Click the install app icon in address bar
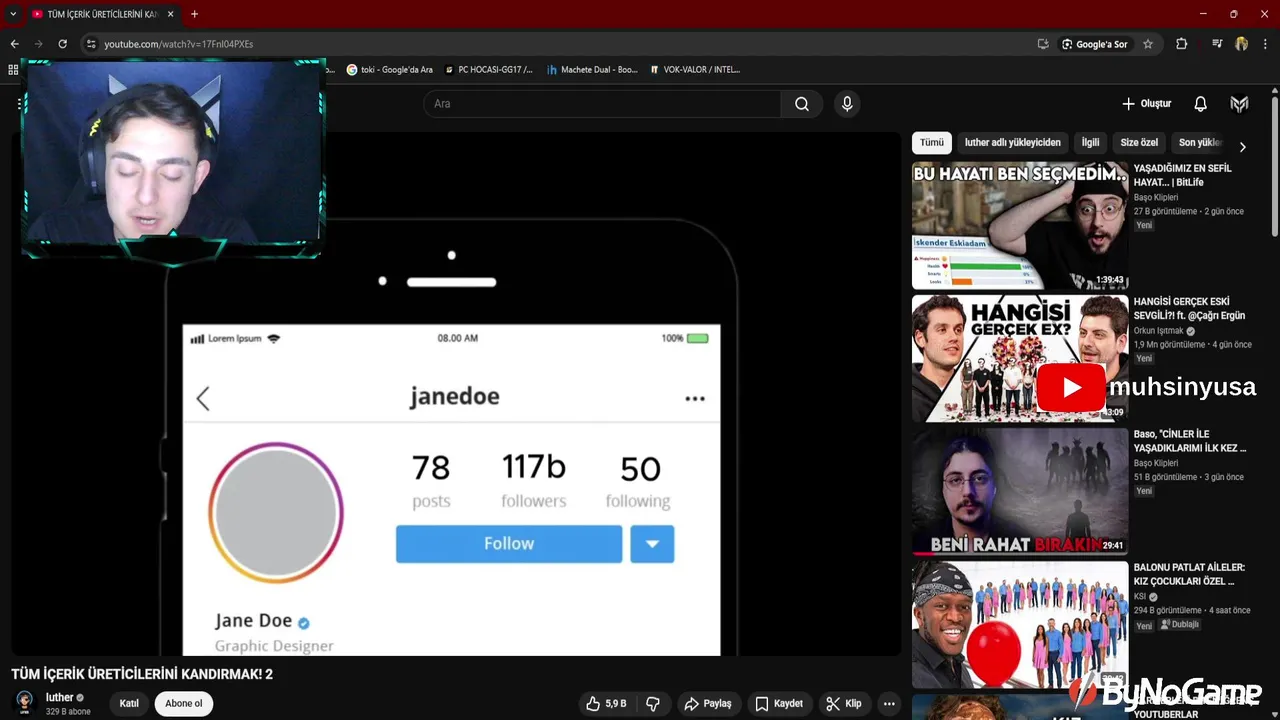This screenshot has height=720, width=1280. [1043, 44]
